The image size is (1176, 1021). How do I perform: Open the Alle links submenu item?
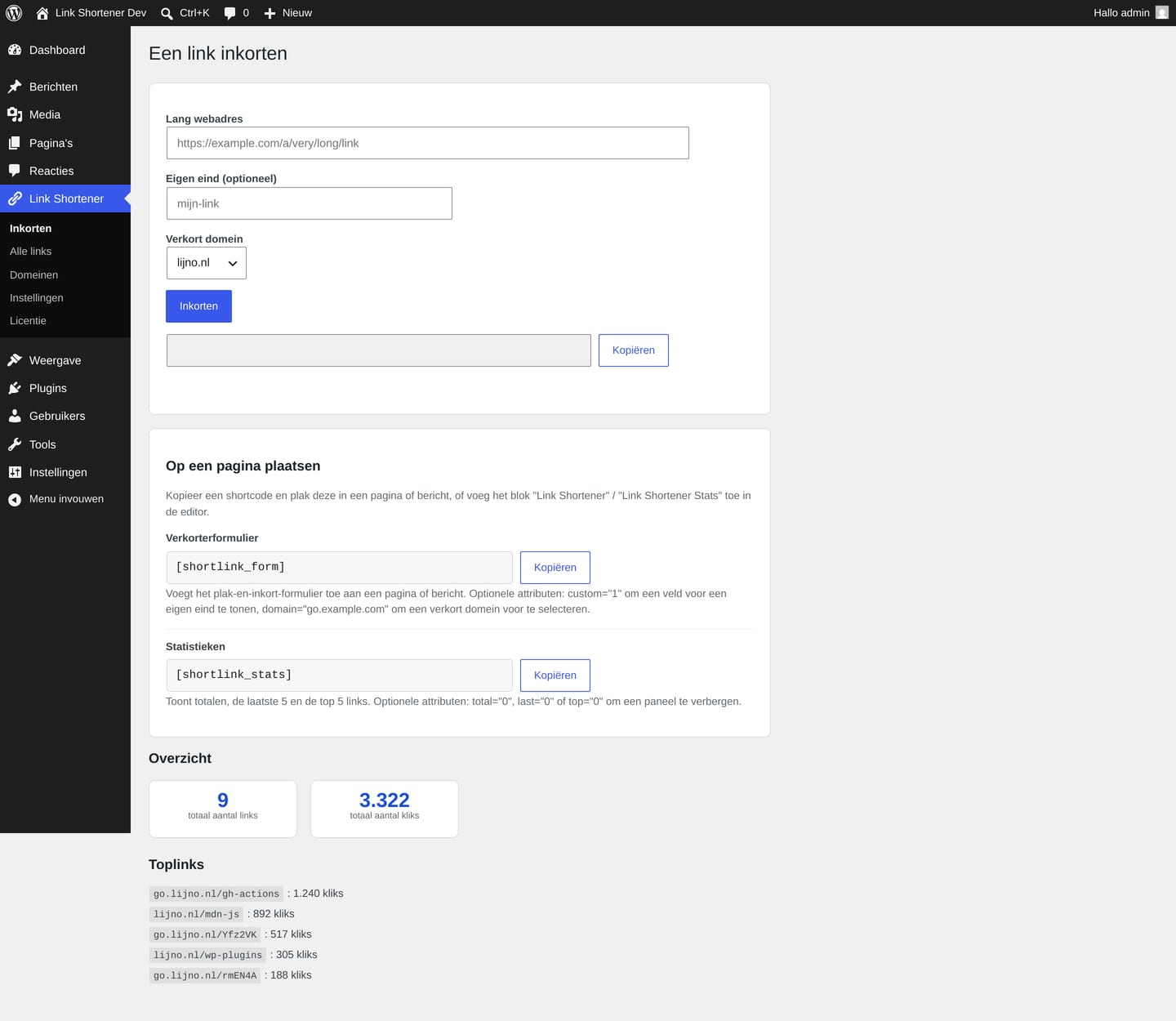tap(30, 252)
